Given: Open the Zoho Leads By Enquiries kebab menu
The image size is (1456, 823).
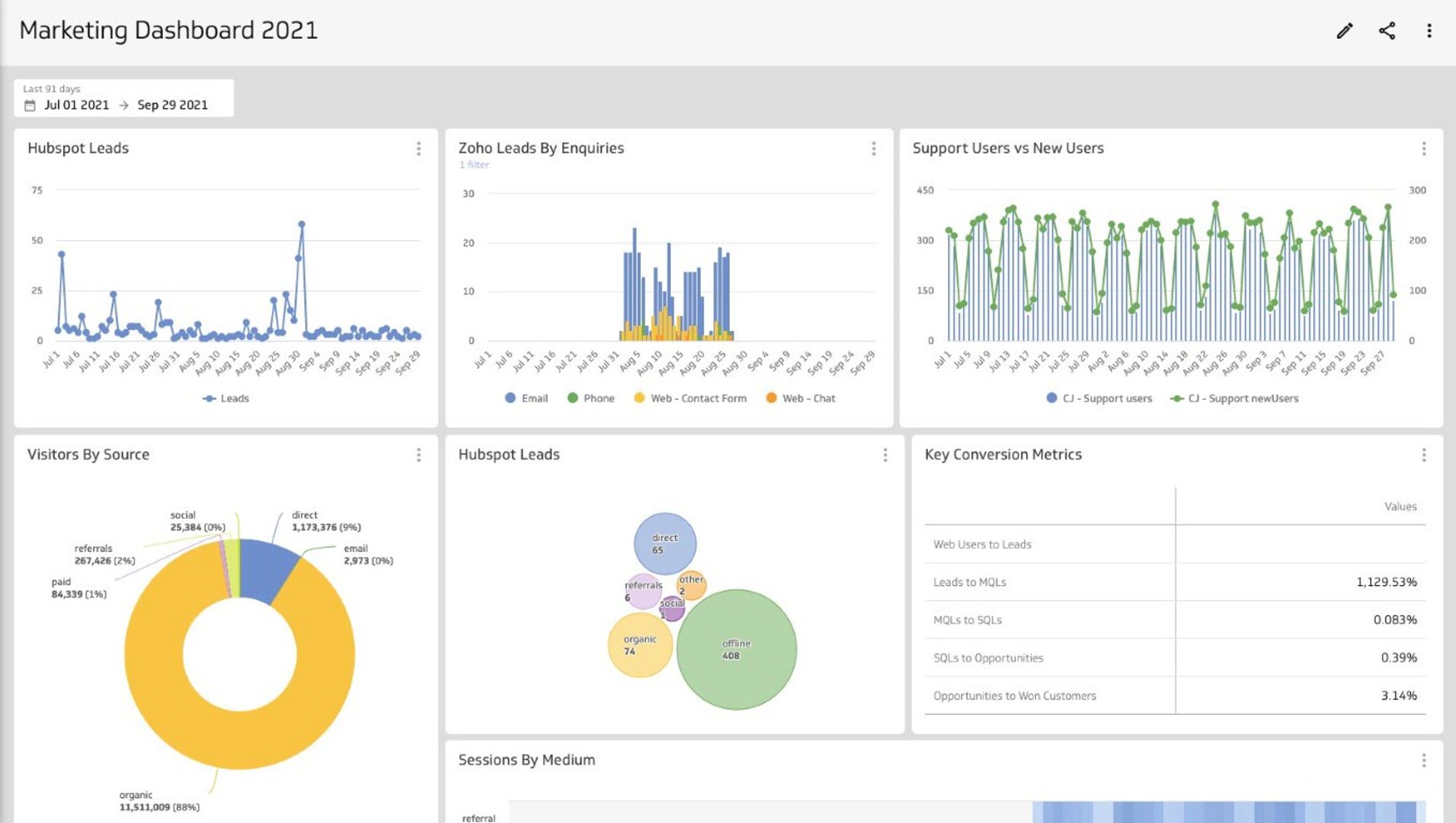Looking at the screenshot, I should [x=873, y=149].
